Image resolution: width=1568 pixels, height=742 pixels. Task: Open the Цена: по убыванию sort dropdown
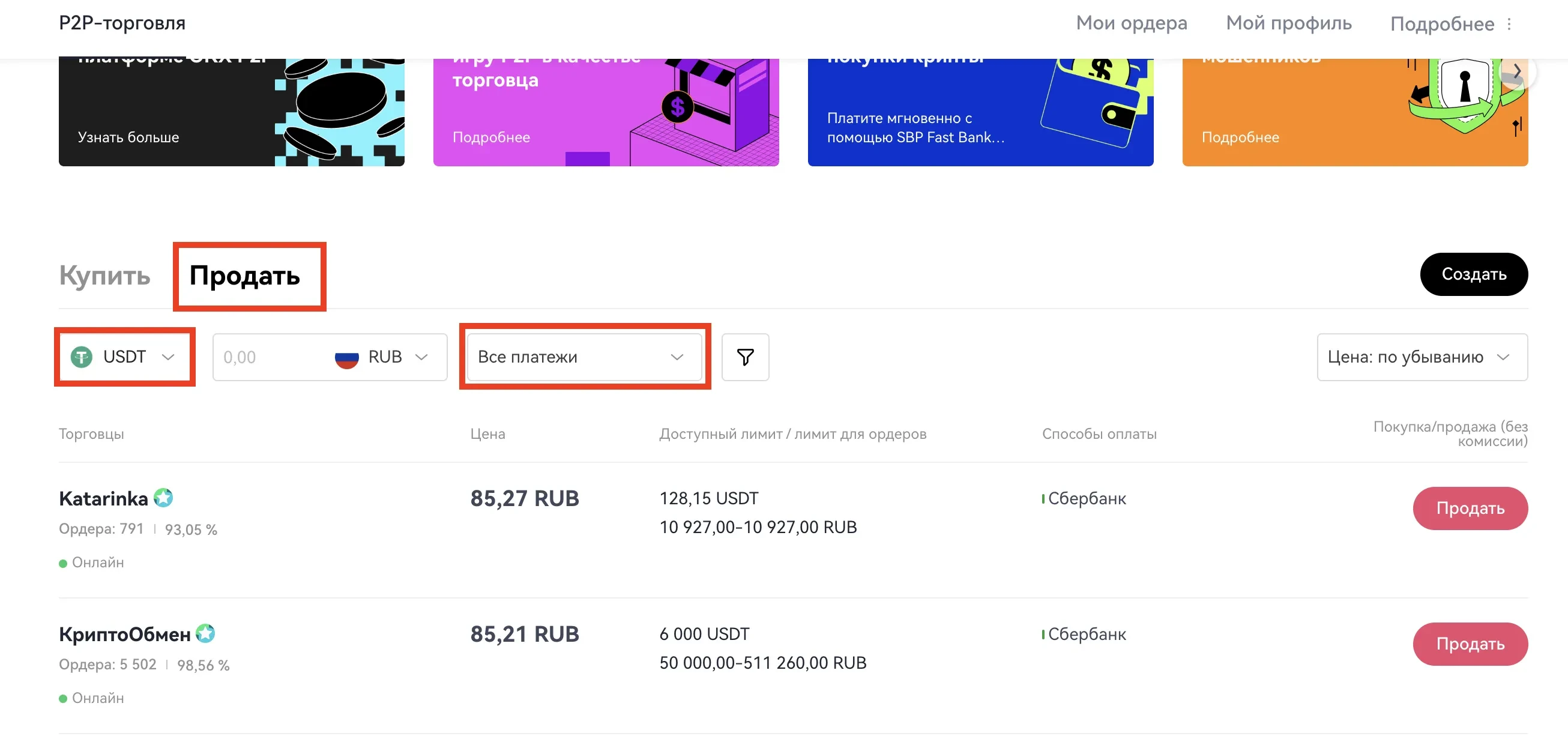click(1422, 357)
